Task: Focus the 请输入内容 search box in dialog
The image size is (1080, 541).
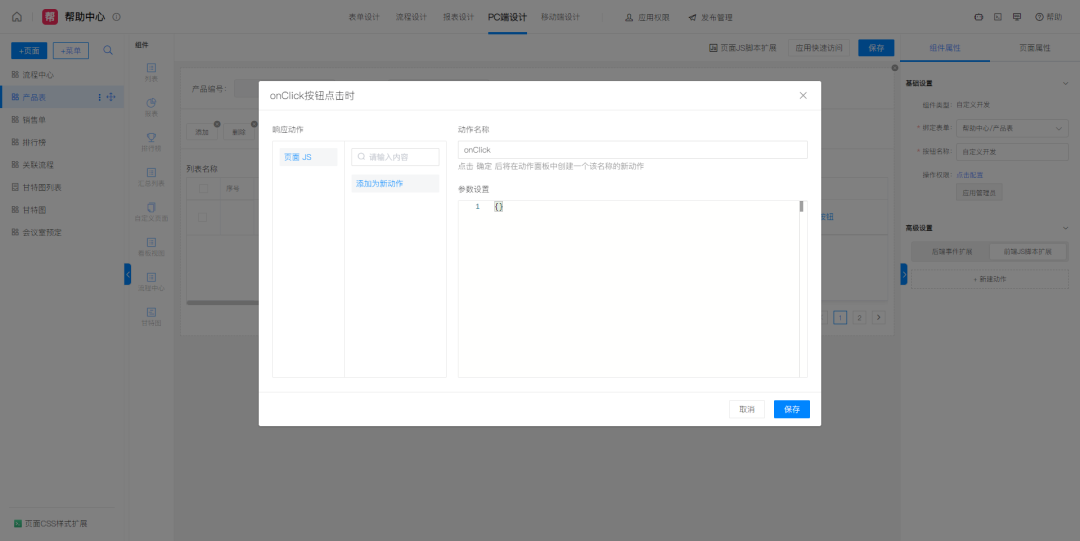Action: tap(395, 157)
